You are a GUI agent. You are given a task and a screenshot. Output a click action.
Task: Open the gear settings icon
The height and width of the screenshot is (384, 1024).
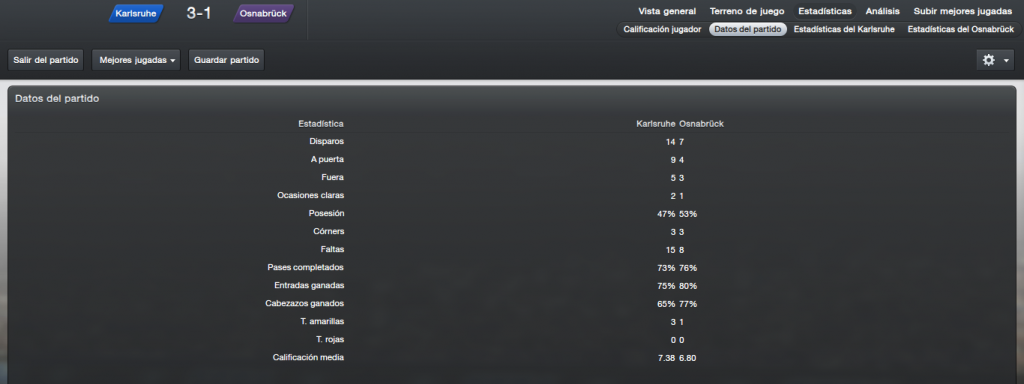pos(989,60)
